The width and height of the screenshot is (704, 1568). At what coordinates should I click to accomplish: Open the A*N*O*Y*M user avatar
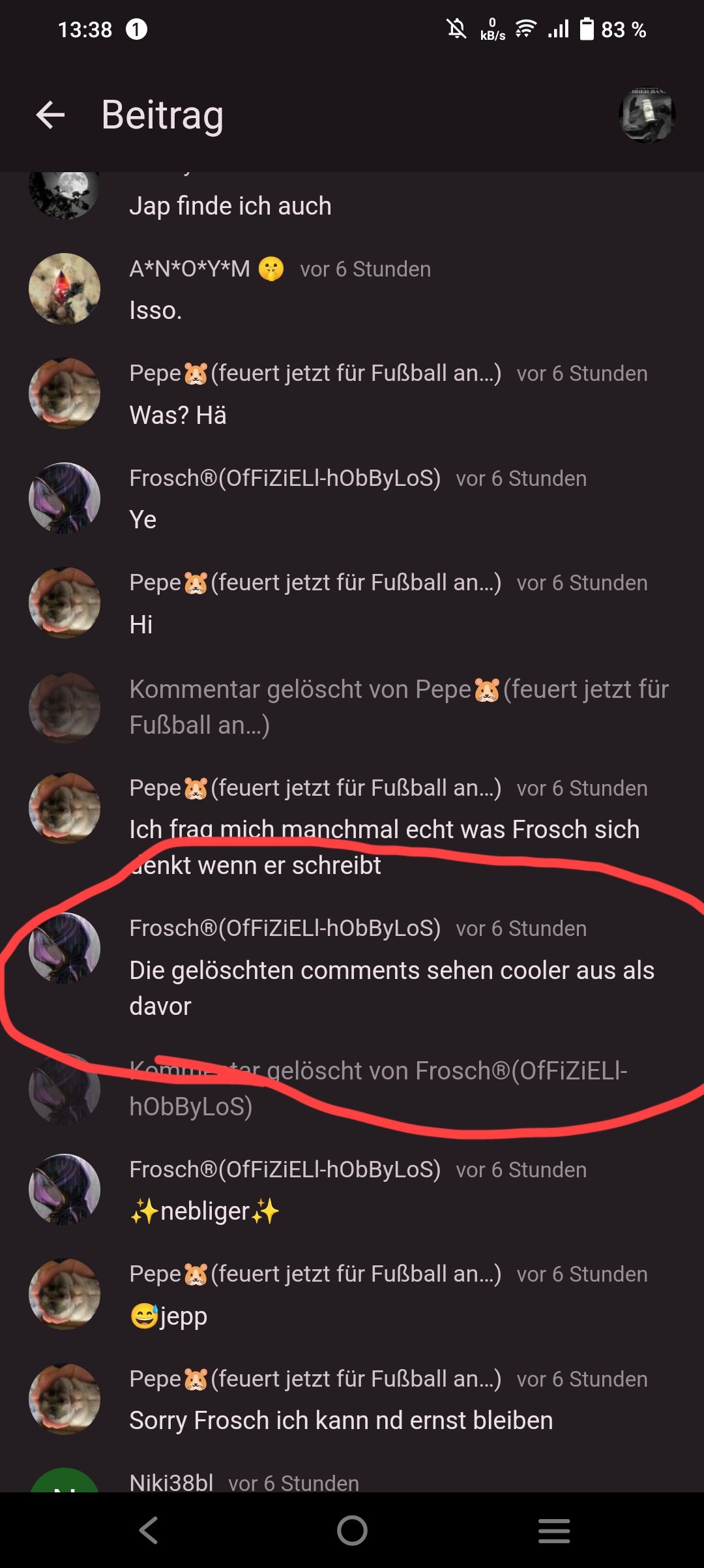point(65,289)
